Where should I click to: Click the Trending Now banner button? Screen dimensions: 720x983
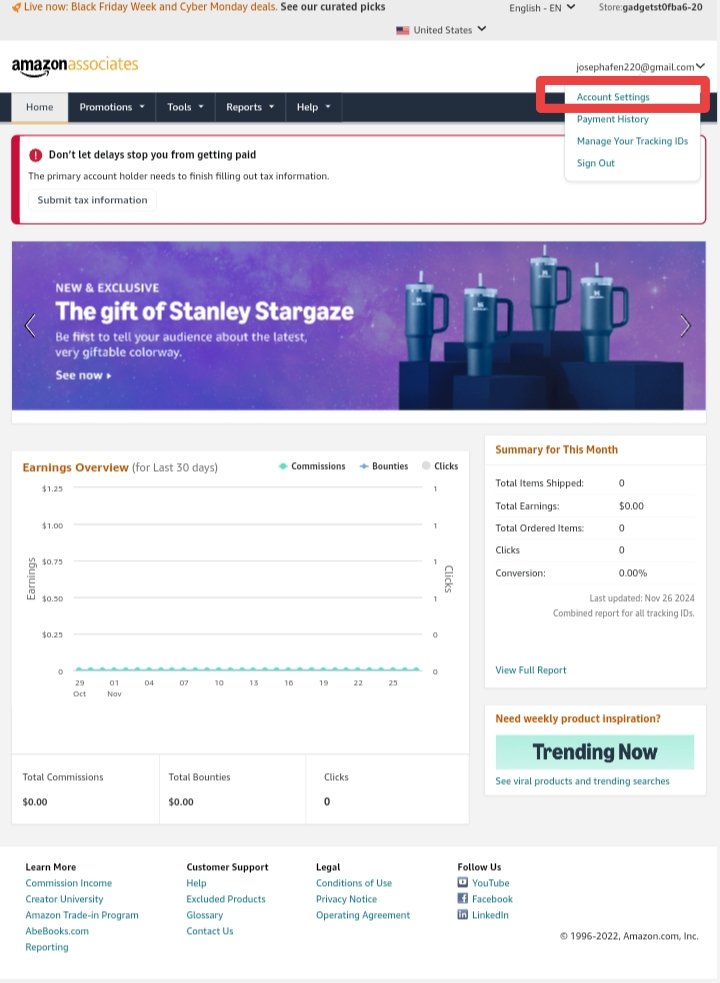[x=595, y=752]
